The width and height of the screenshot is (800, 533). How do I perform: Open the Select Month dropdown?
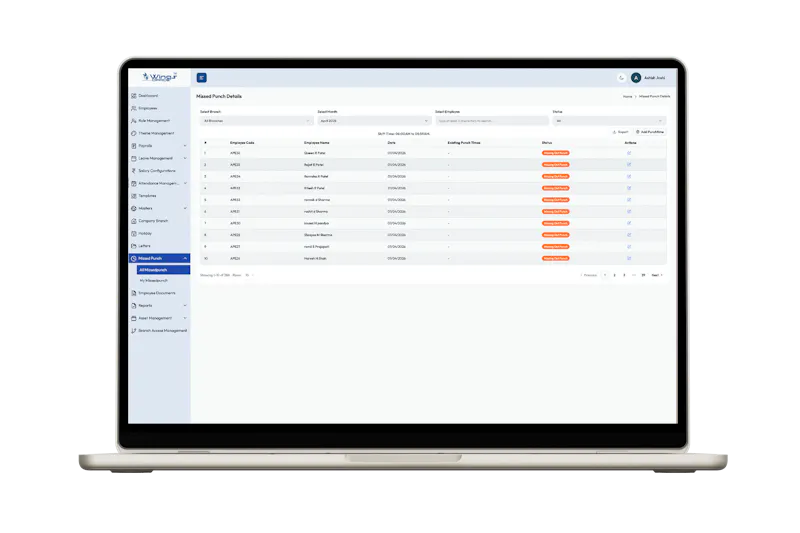(374, 121)
